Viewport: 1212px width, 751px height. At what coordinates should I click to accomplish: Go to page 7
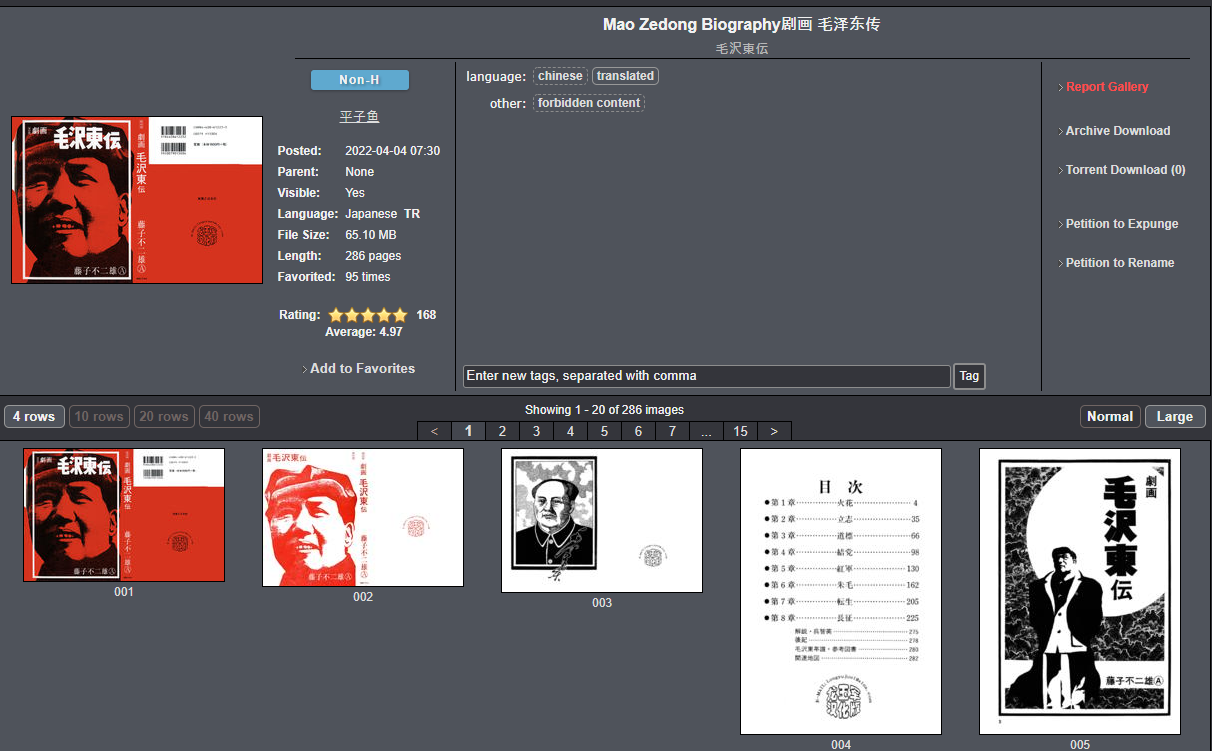point(672,431)
